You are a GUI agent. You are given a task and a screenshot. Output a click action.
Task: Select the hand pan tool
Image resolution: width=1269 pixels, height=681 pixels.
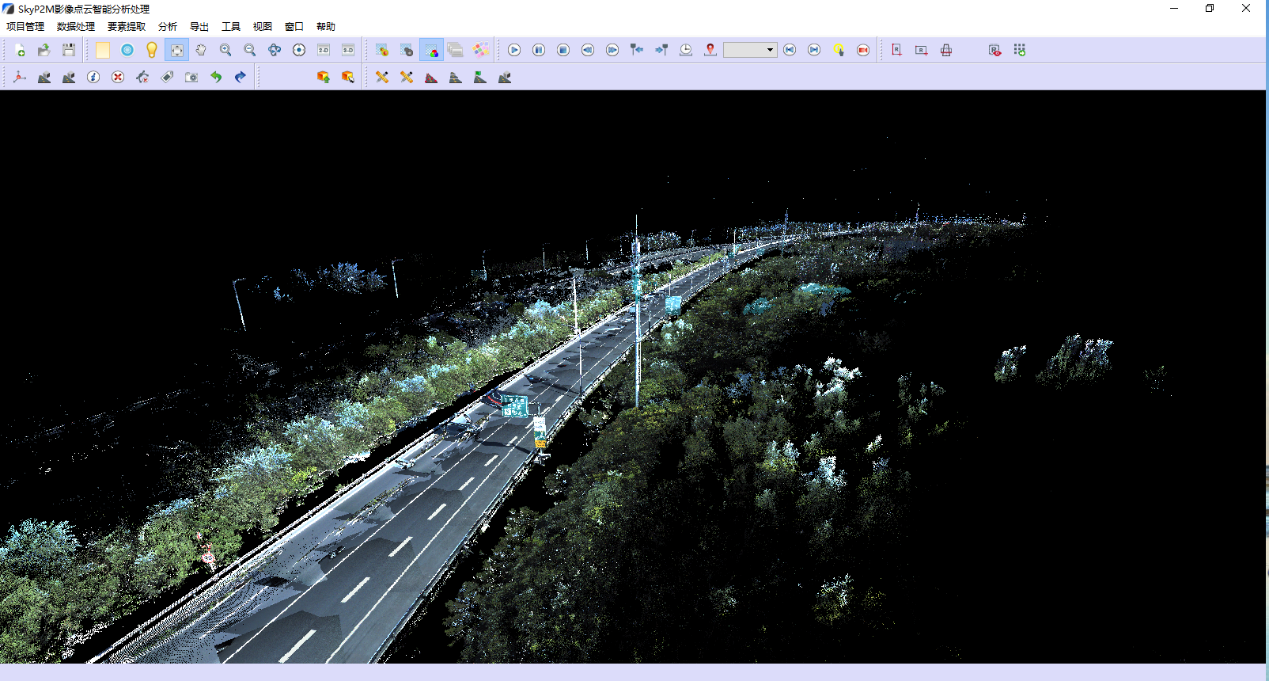[201, 50]
